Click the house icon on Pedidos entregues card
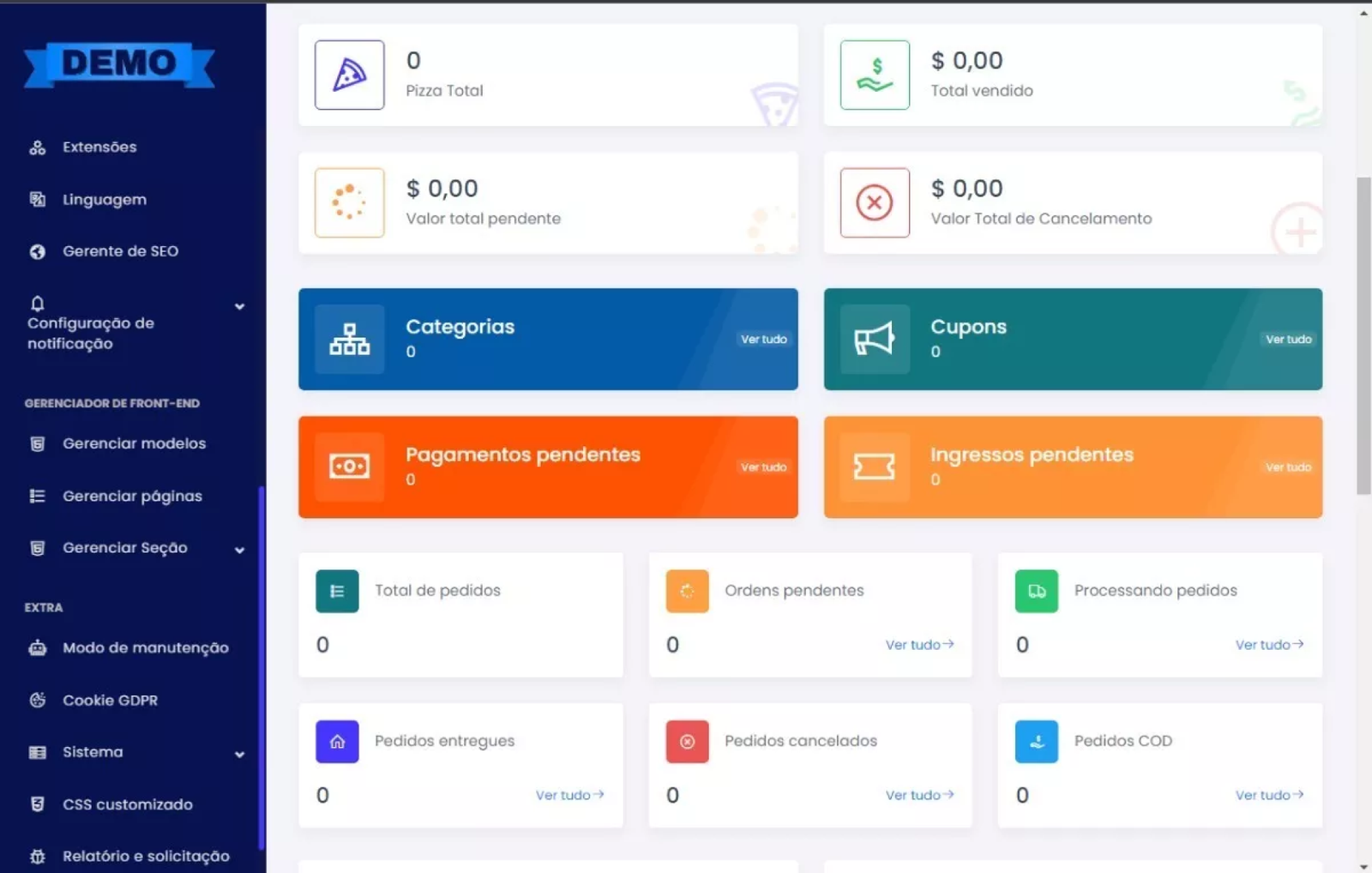Image resolution: width=1372 pixels, height=873 pixels. pyautogui.click(x=337, y=742)
